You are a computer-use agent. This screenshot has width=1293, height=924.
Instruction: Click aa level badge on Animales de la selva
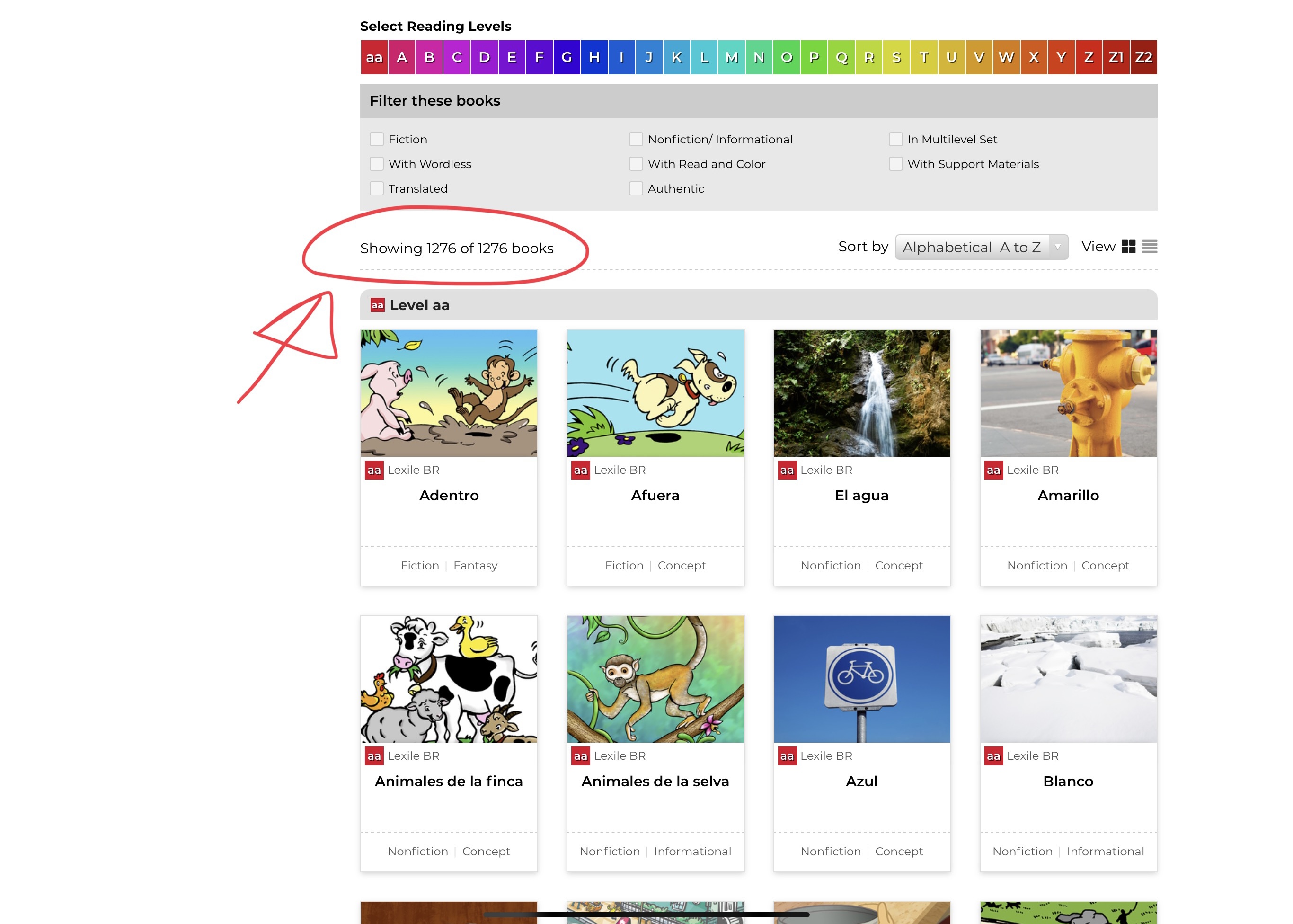(580, 755)
